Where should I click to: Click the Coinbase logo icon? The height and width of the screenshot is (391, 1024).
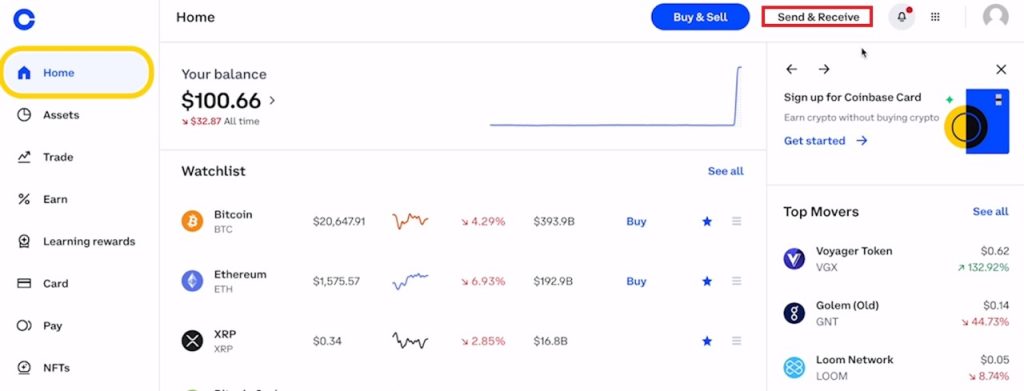tap(24, 19)
